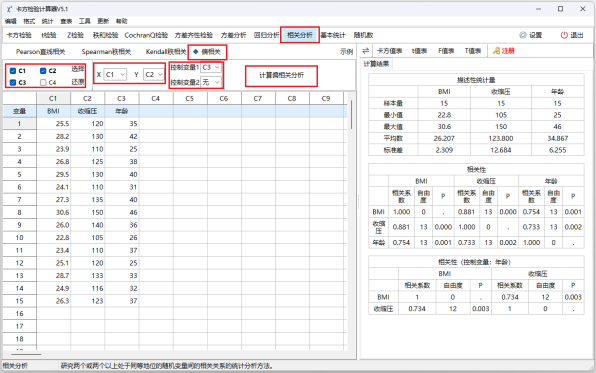
Task: Click the 设置 settings label
Action: pos(535,35)
